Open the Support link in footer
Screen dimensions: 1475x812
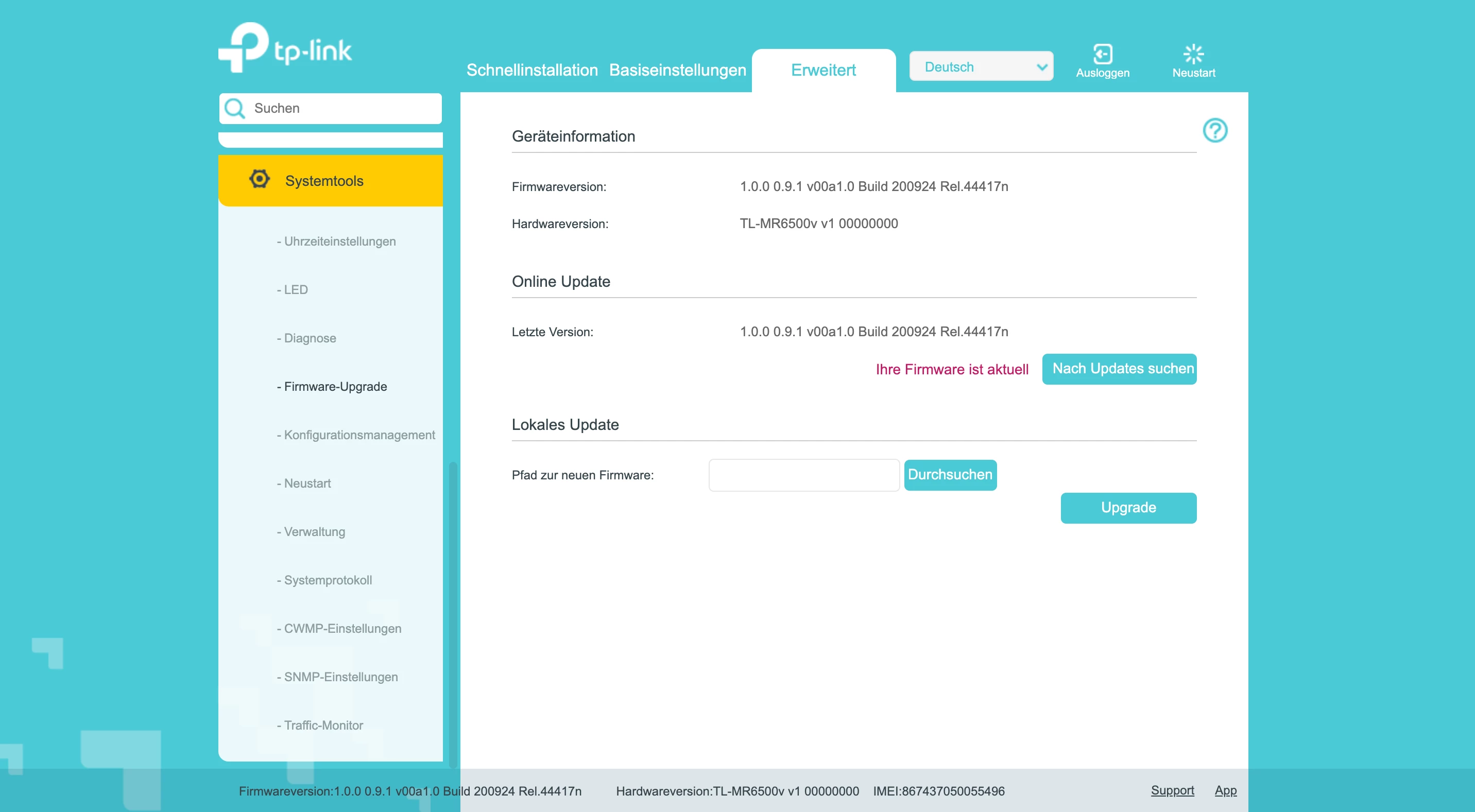coord(1172,790)
